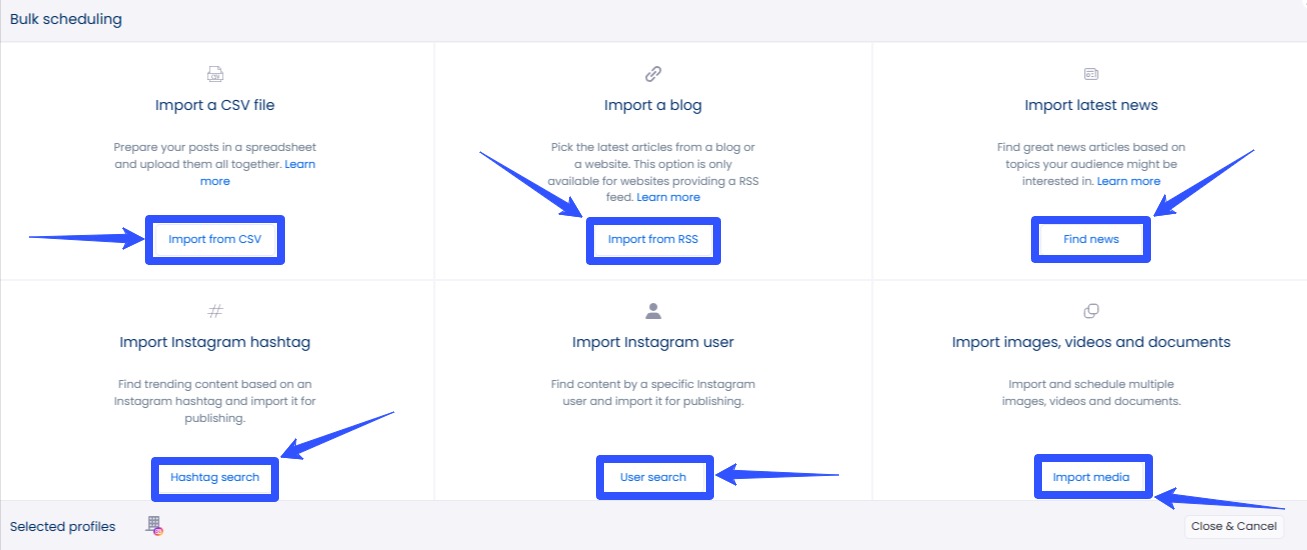Click the blog chain-link icon
The width and height of the screenshot is (1307, 550).
(x=653, y=74)
